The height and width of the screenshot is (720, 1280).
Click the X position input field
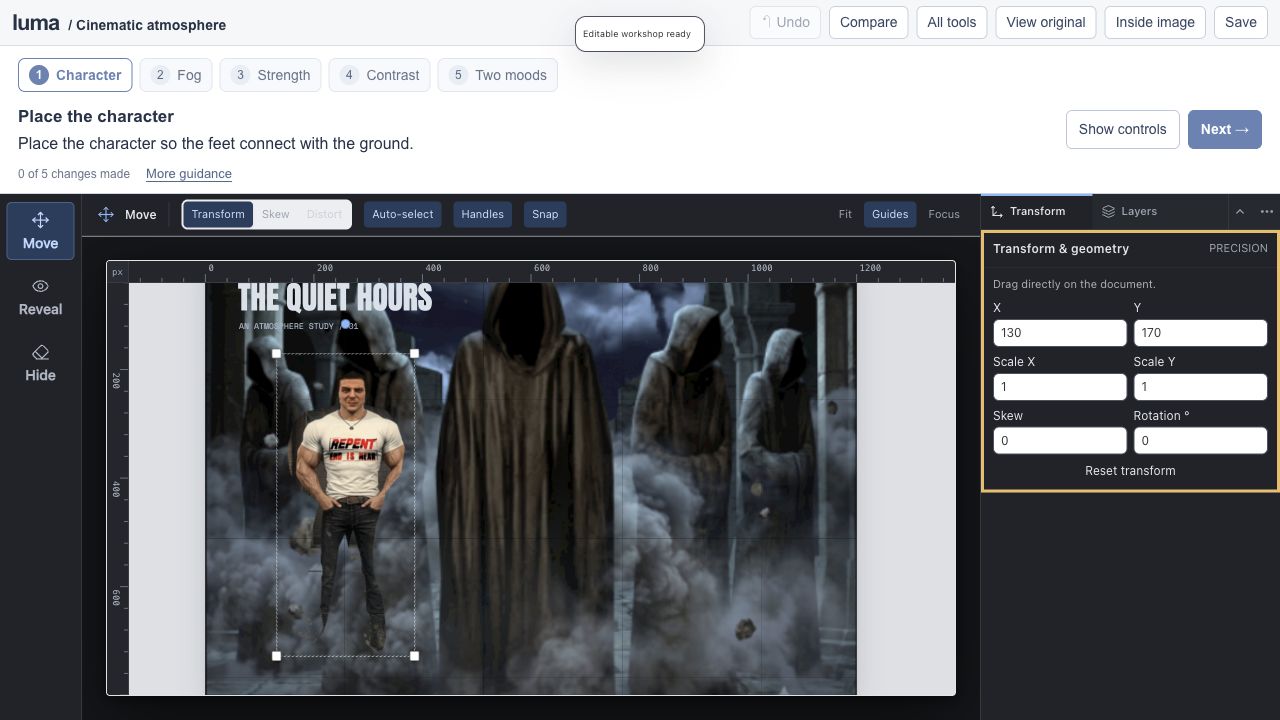tap(1060, 333)
